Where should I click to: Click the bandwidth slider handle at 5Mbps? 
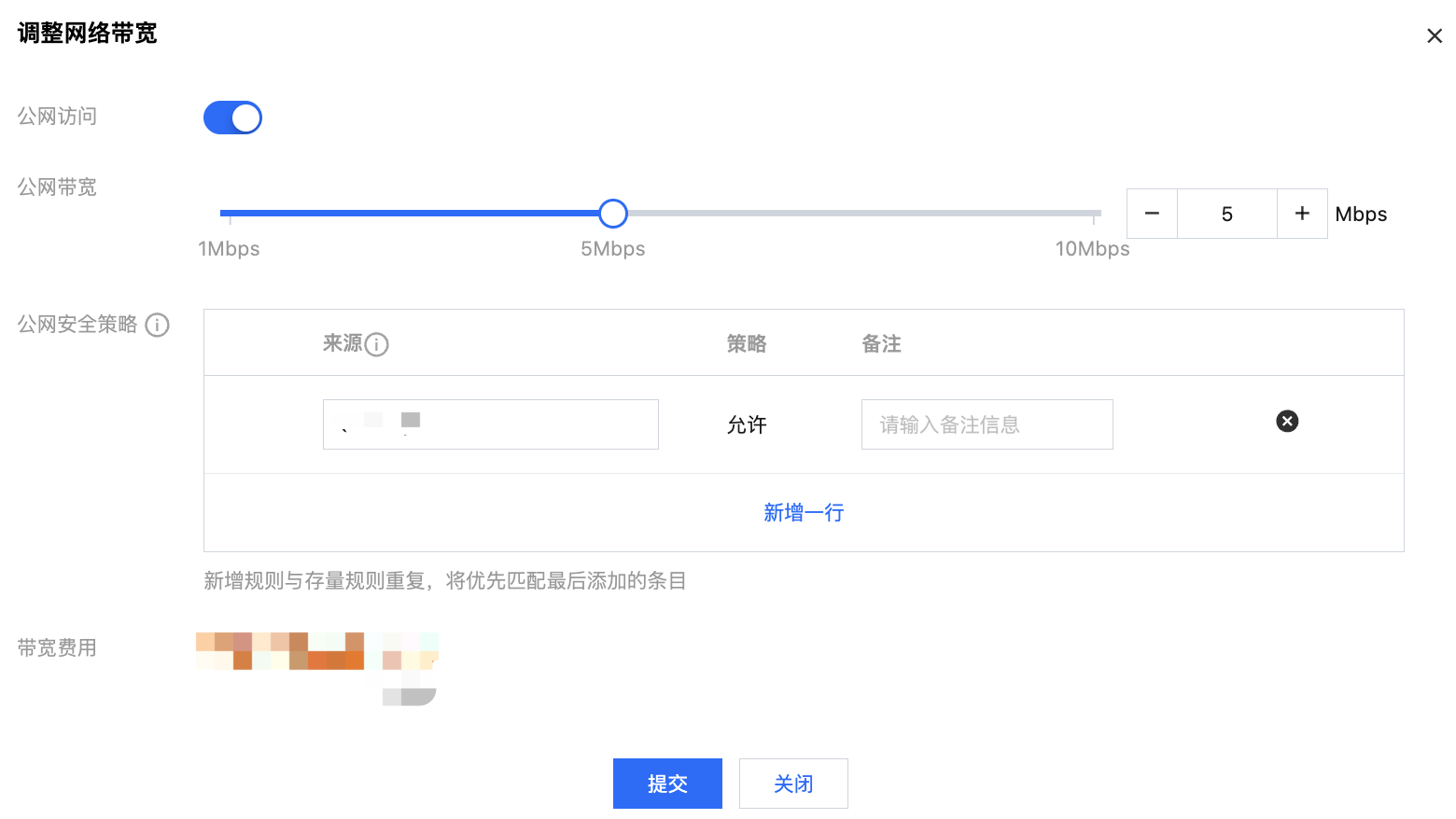coord(613,214)
